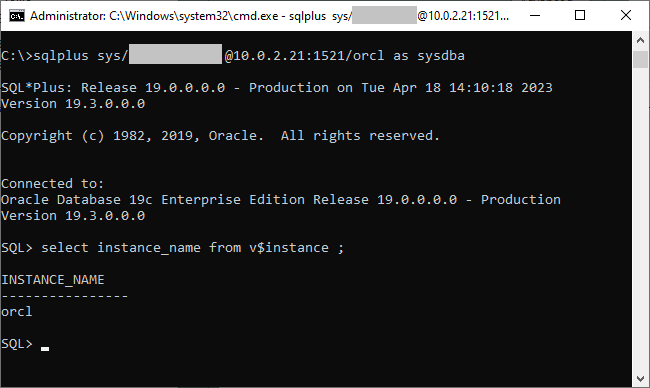Click the vertical scrollbar thumb
This screenshot has width=650, height=388.
point(640,59)
